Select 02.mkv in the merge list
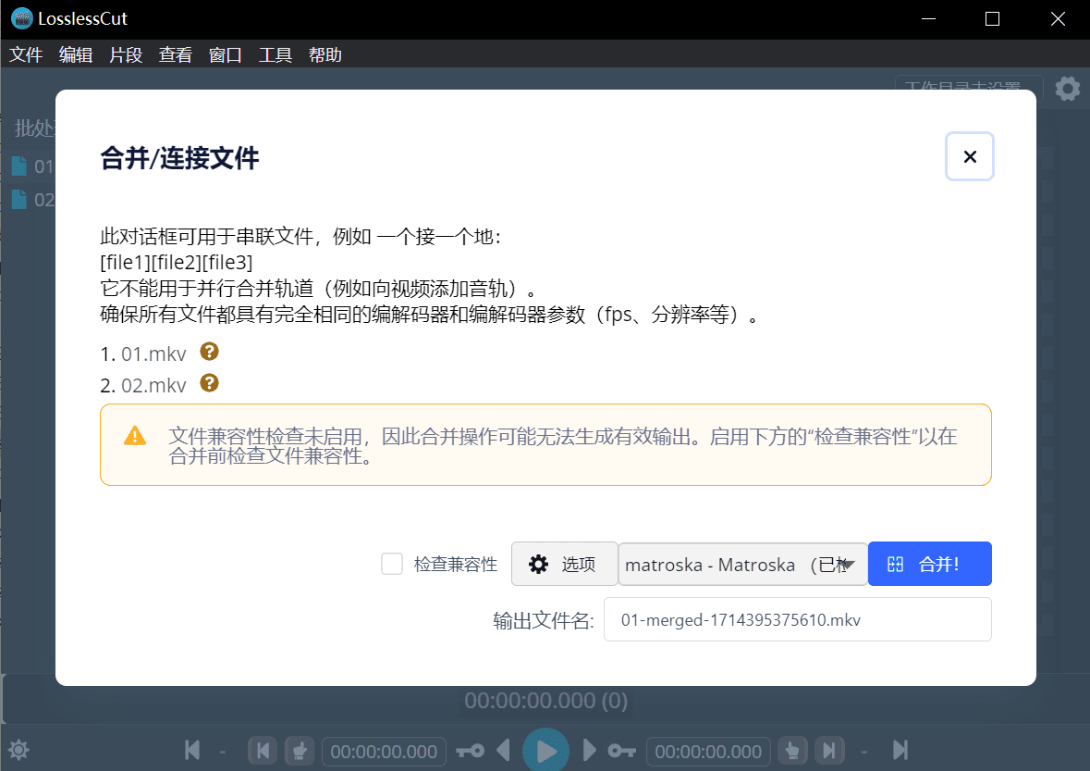 click(x=154, y=385)
